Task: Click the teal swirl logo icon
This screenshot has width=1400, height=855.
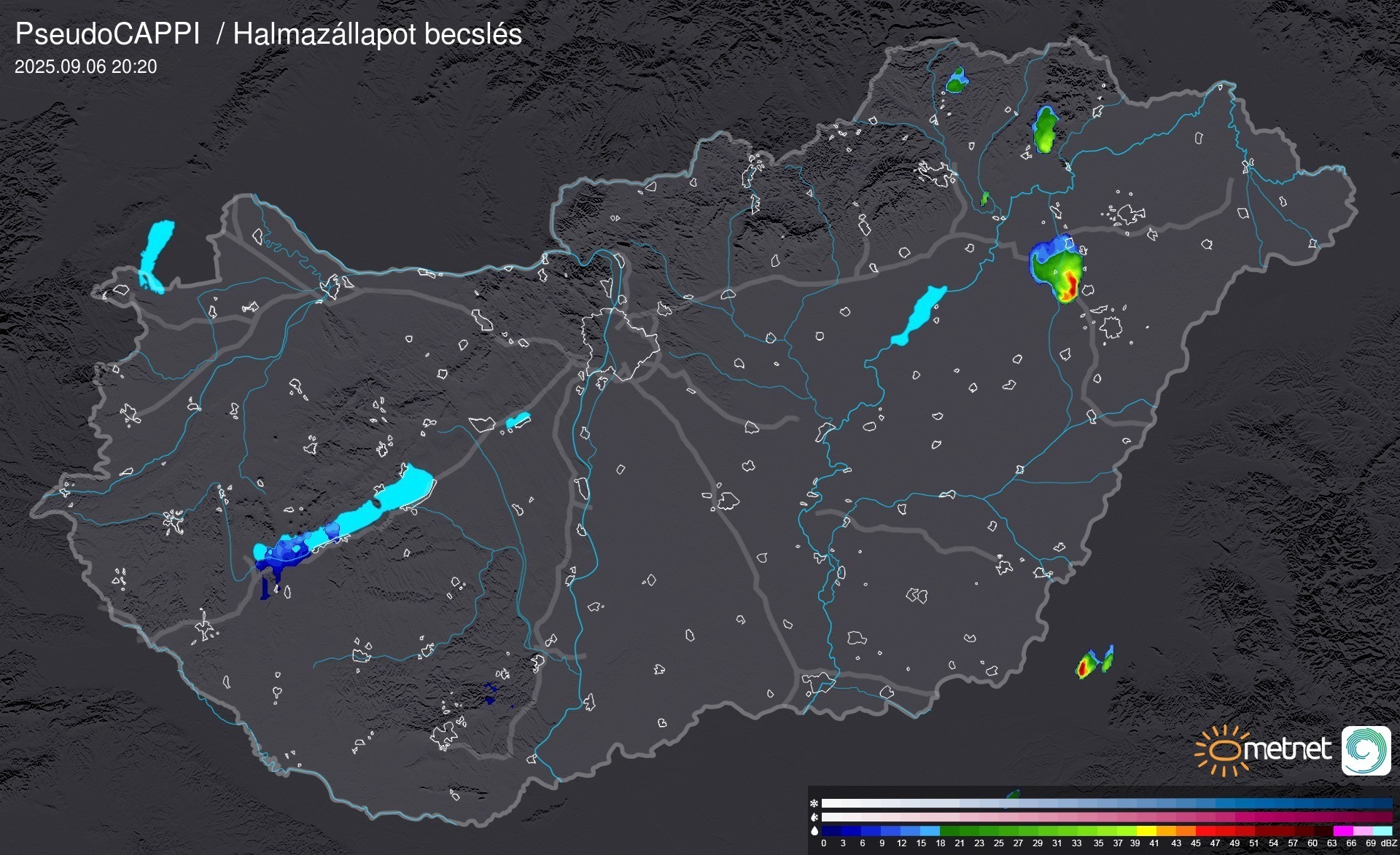Action: (1366, 751)
